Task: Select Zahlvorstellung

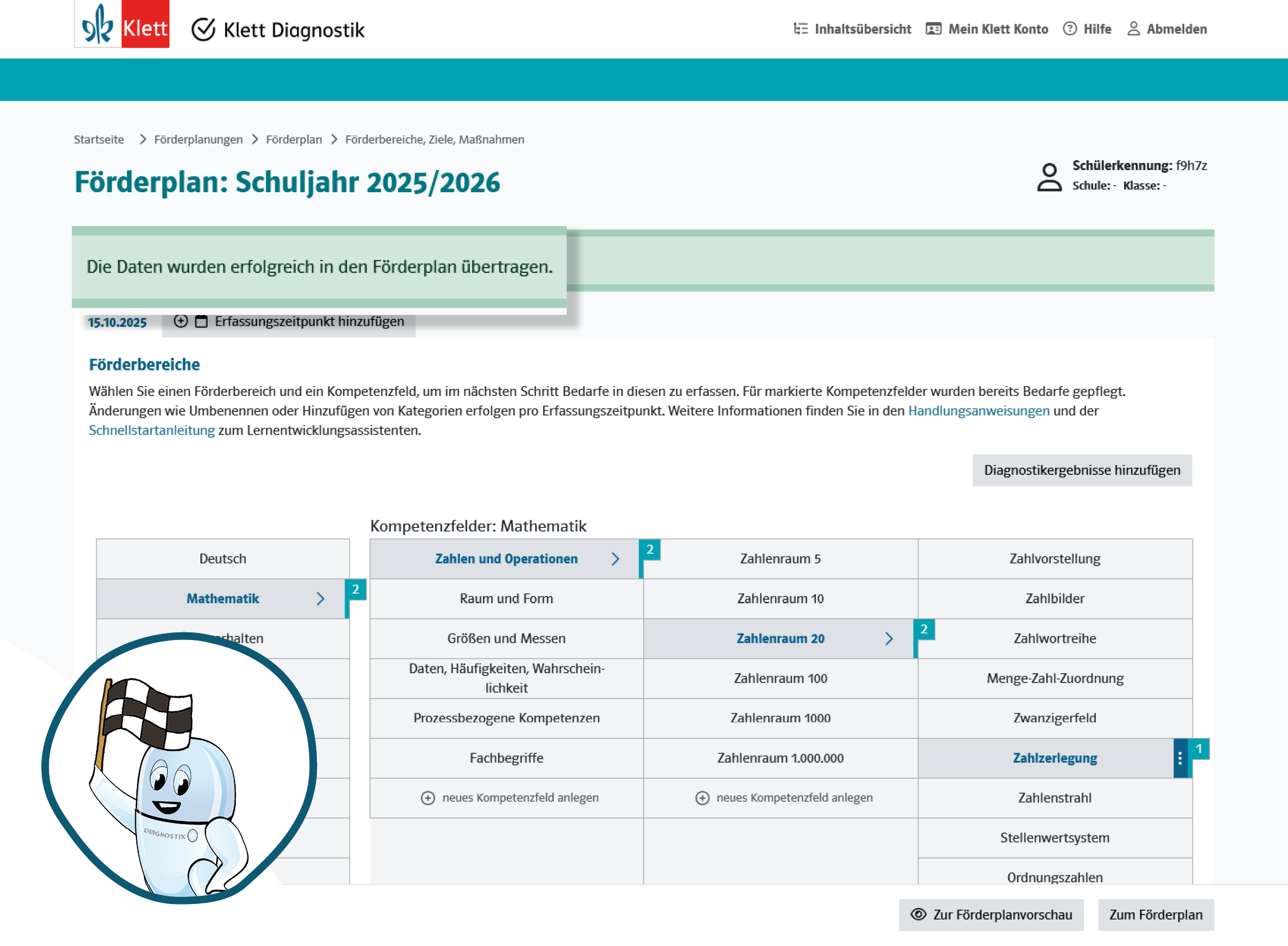Action: (x=1055, y=559)
